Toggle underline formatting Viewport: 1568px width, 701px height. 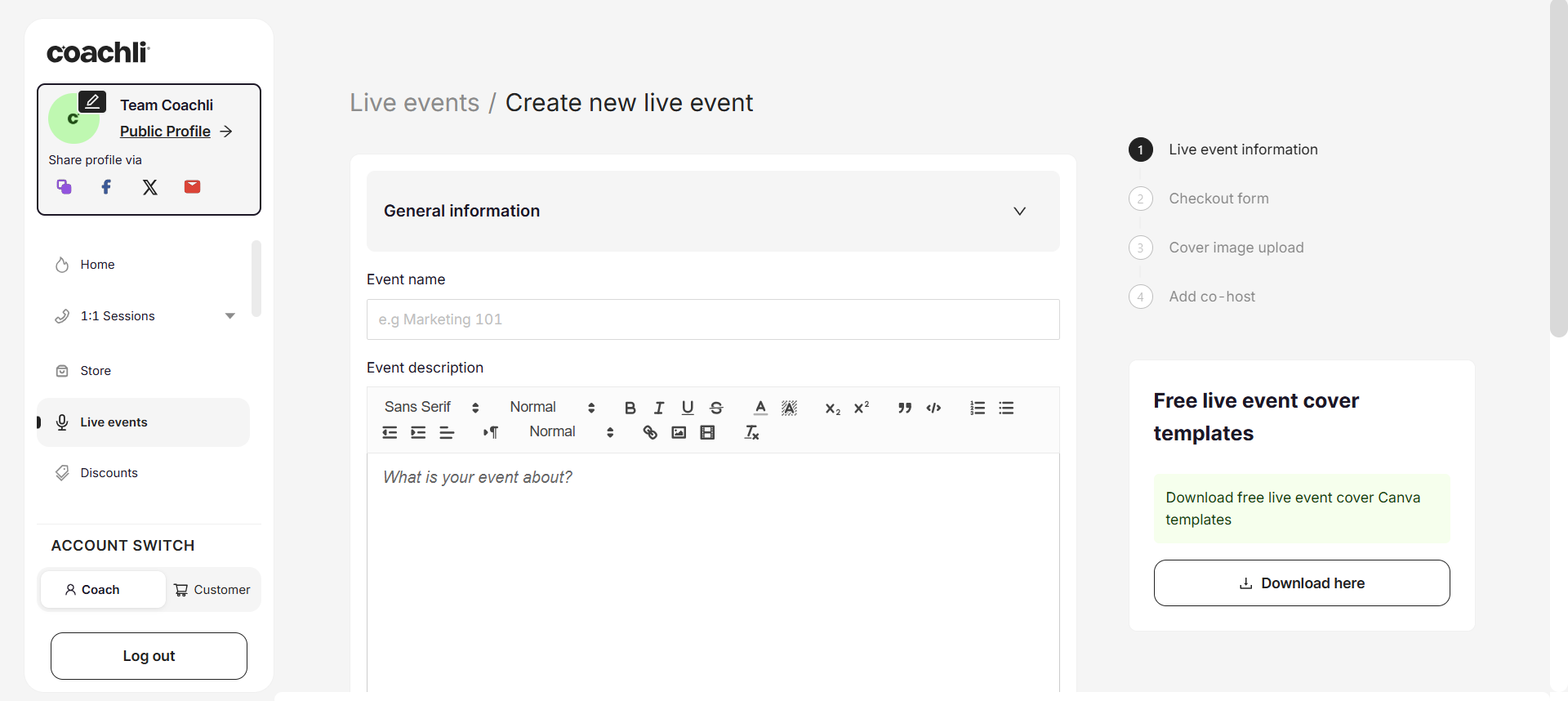(688, 408)
